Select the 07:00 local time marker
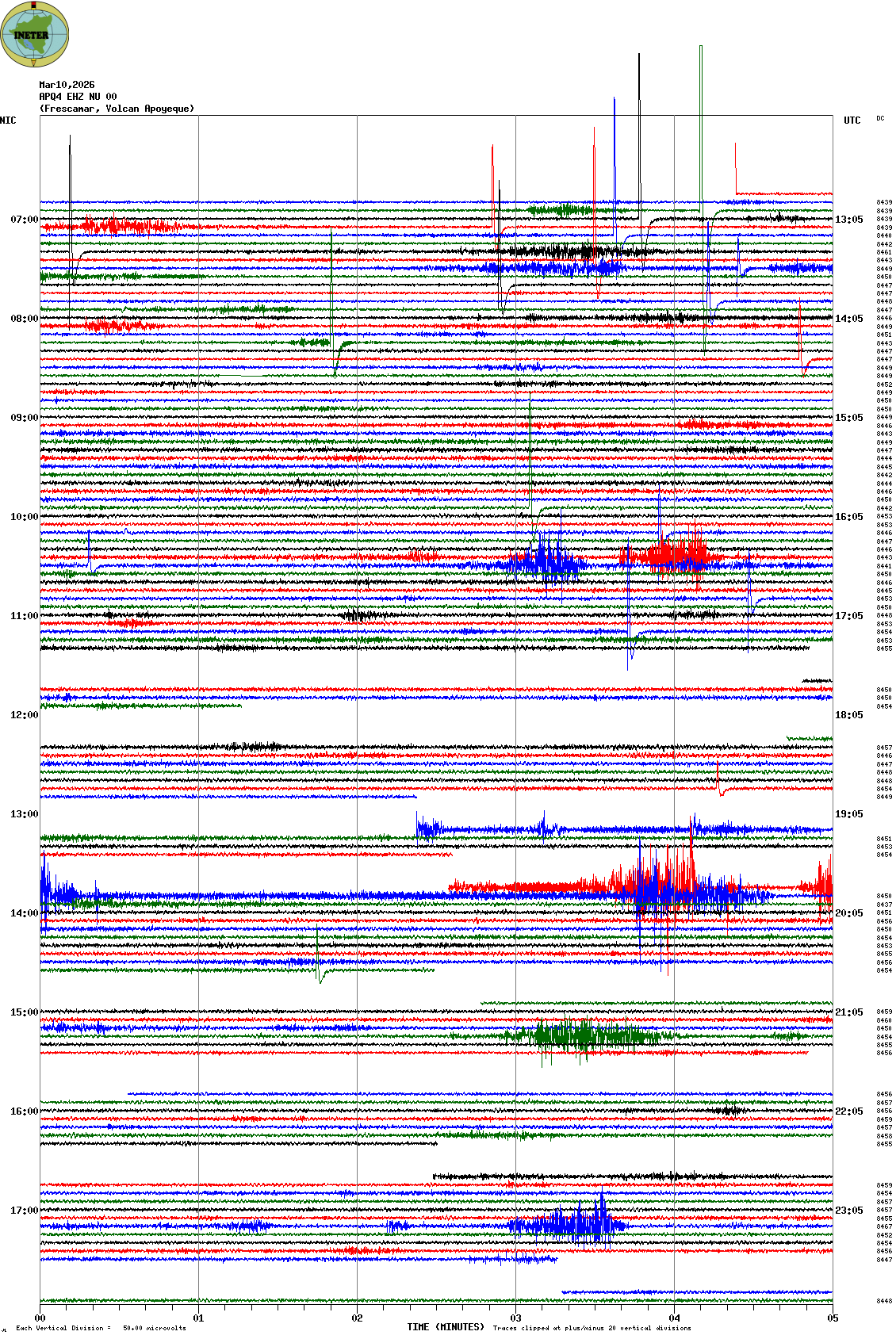The width and height of the screenshot is (896, 1339). tap(24, 220)
